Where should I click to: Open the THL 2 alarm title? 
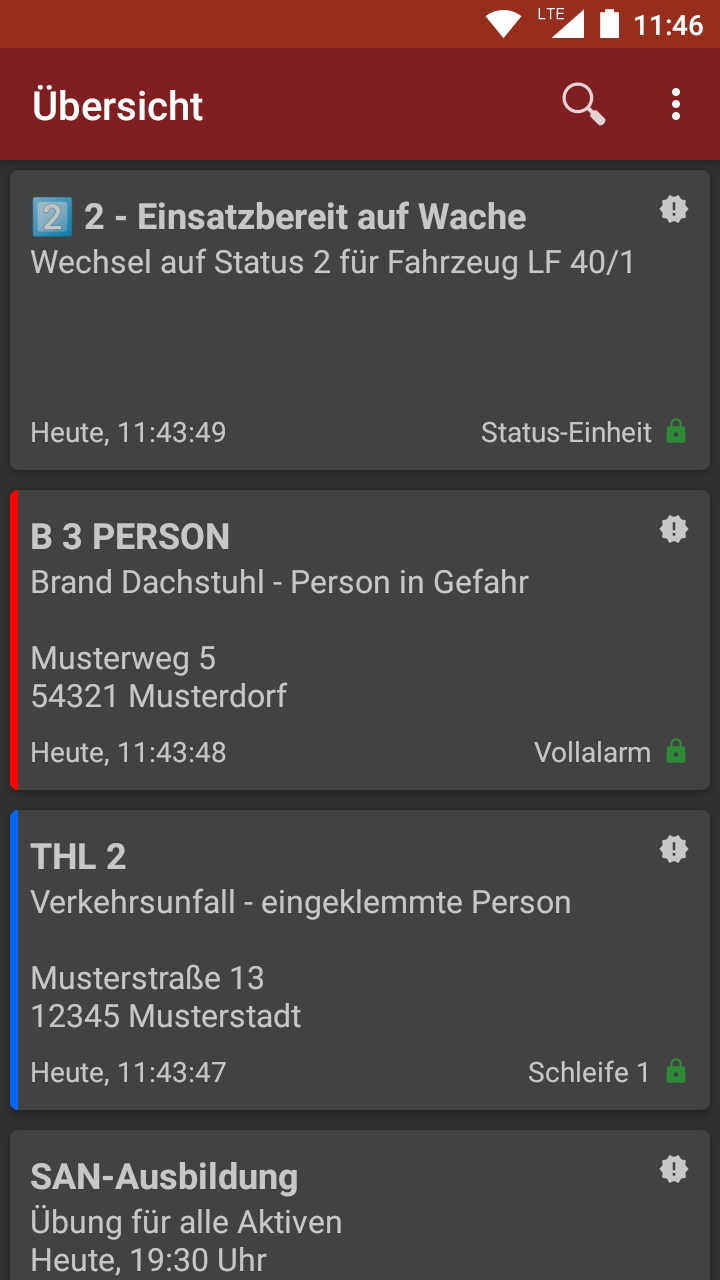pos(78,857)
